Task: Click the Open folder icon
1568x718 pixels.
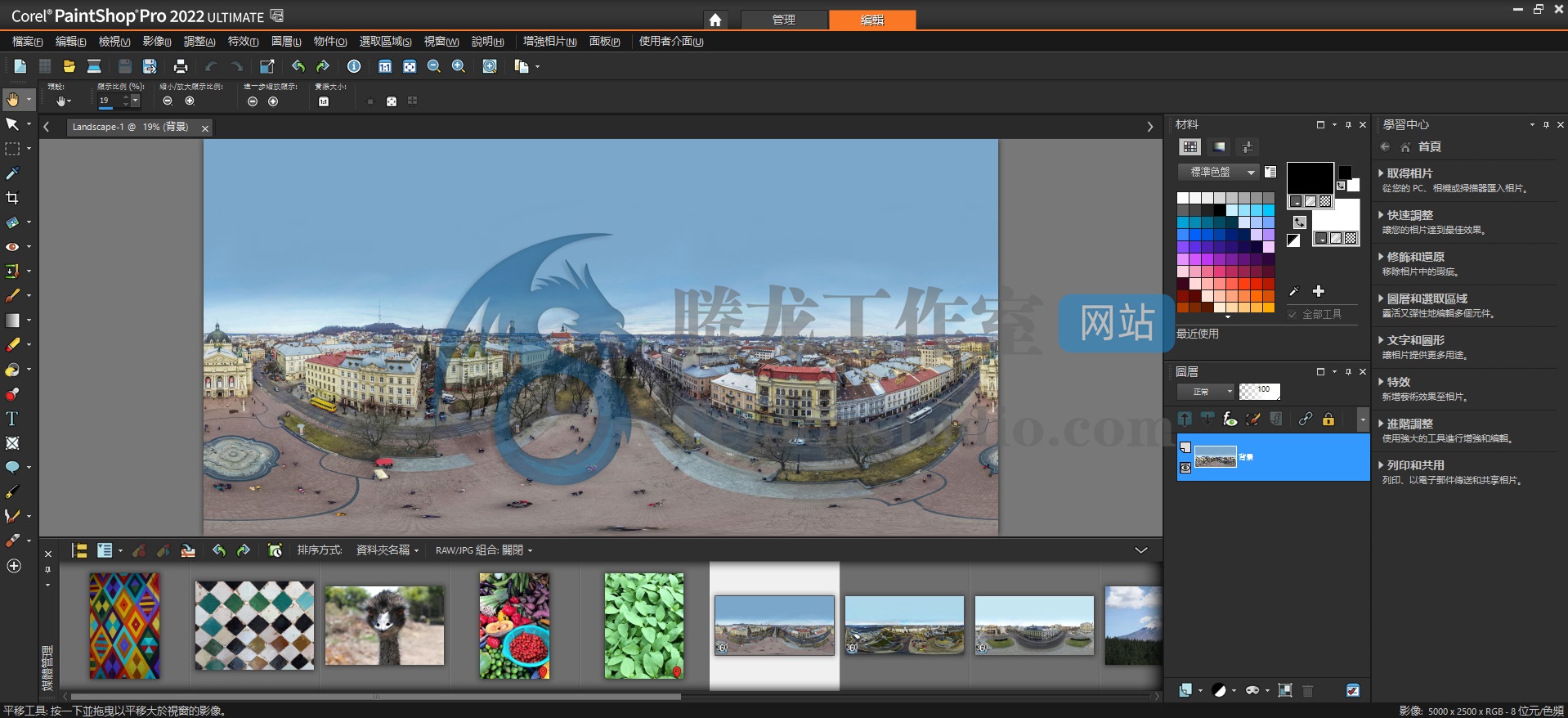Action: click(69, 66)
